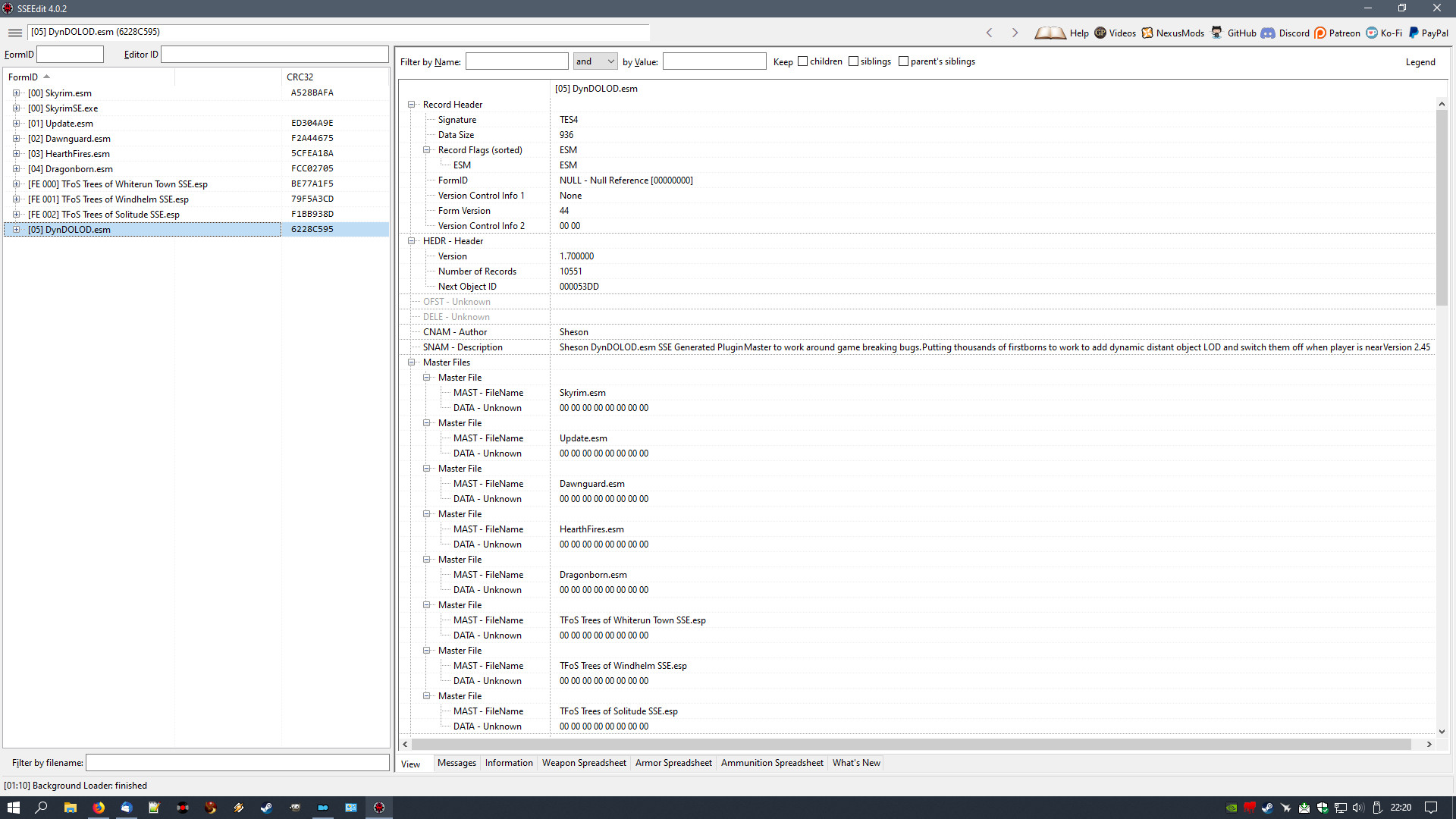Click the Help book icon
This screenshot has height=819, width=1456.
(x=1050, y=33)
